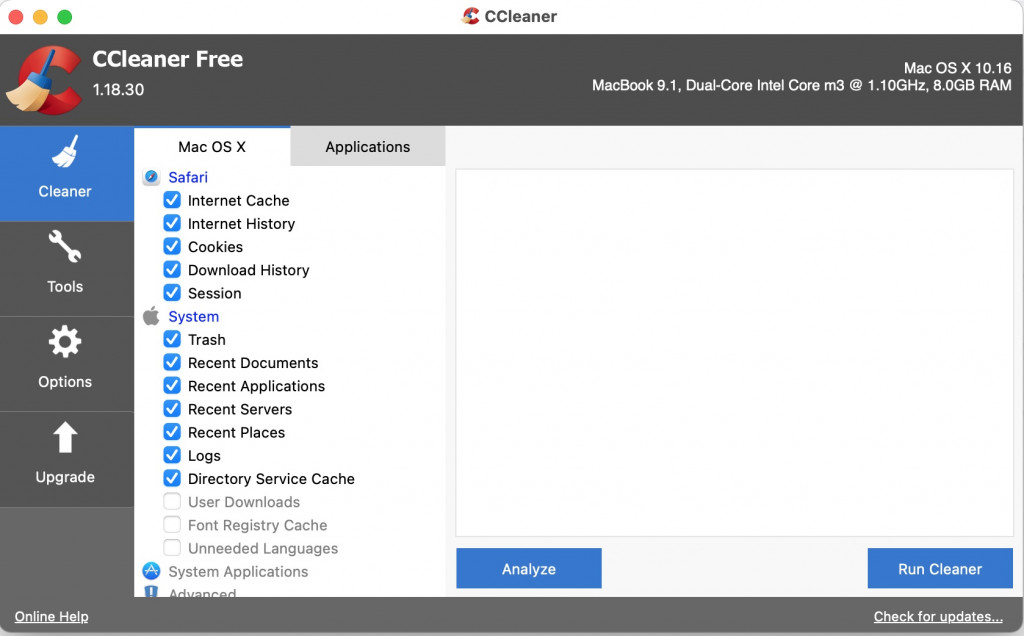
Task: Enable Font Registry Cache checkbox
Action: pos(172,524)
